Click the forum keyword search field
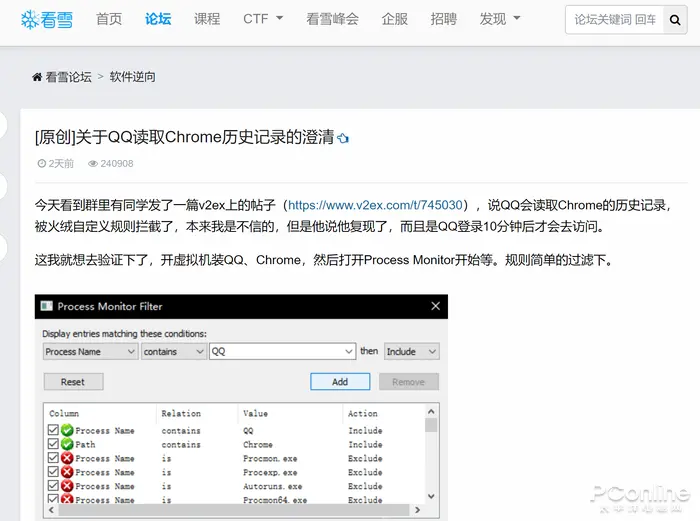700x521 pixels. tap(615, 20)
